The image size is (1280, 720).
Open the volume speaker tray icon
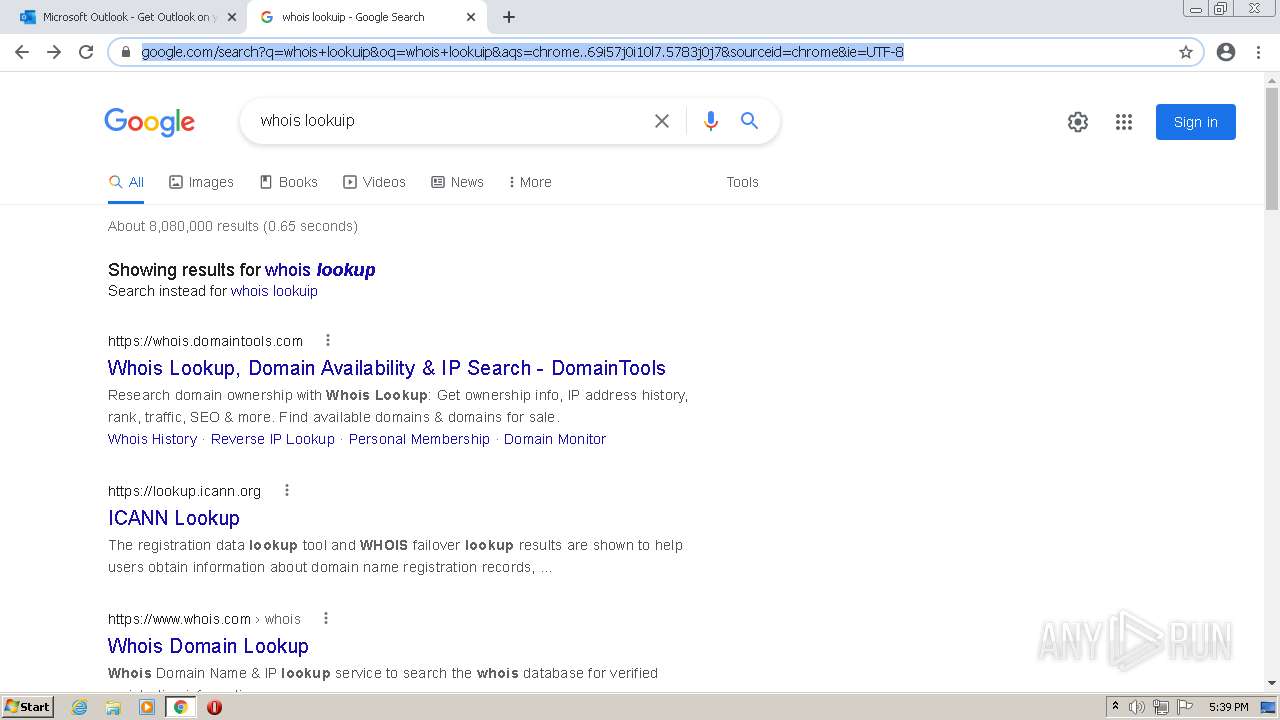pos(1137,707)
